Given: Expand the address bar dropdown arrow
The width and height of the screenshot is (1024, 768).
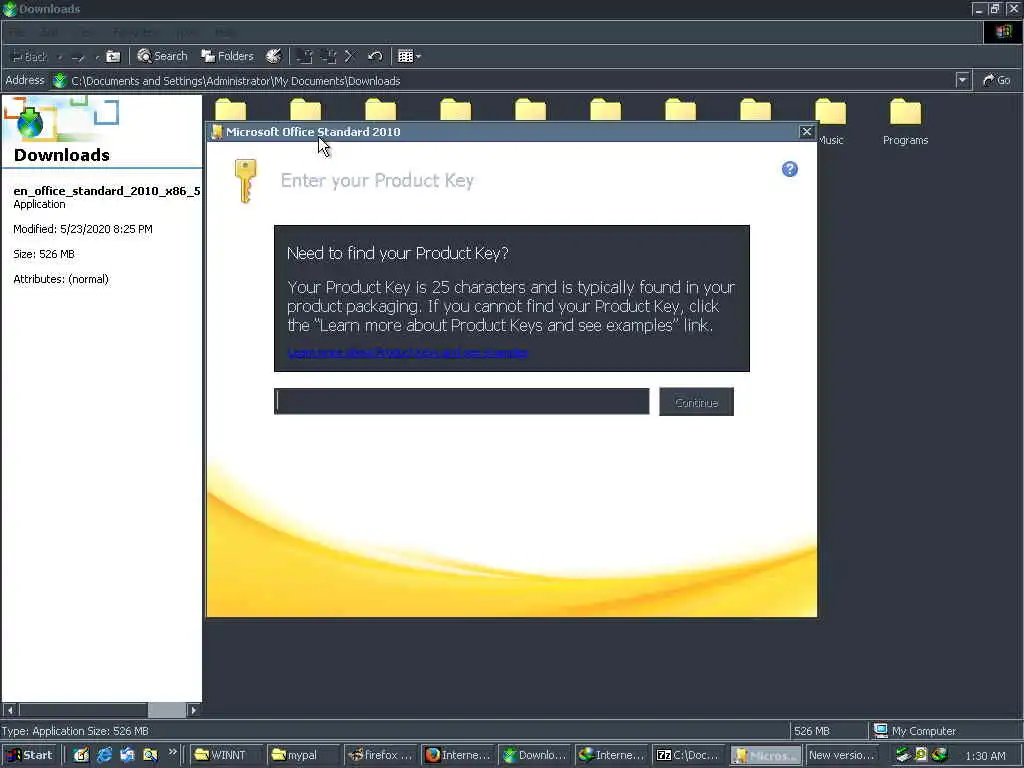Looking at the screenshot, I should tap(962, 80).
